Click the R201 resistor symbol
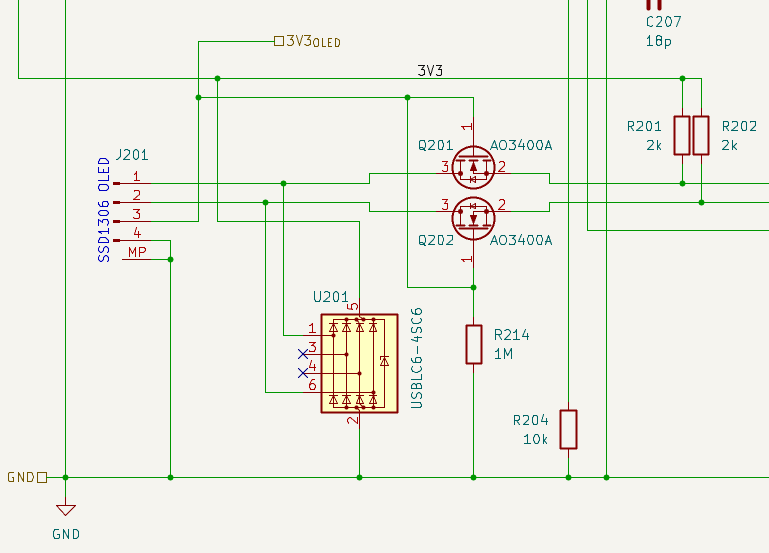This screenshot has height=553, width=769. point(682,135)
